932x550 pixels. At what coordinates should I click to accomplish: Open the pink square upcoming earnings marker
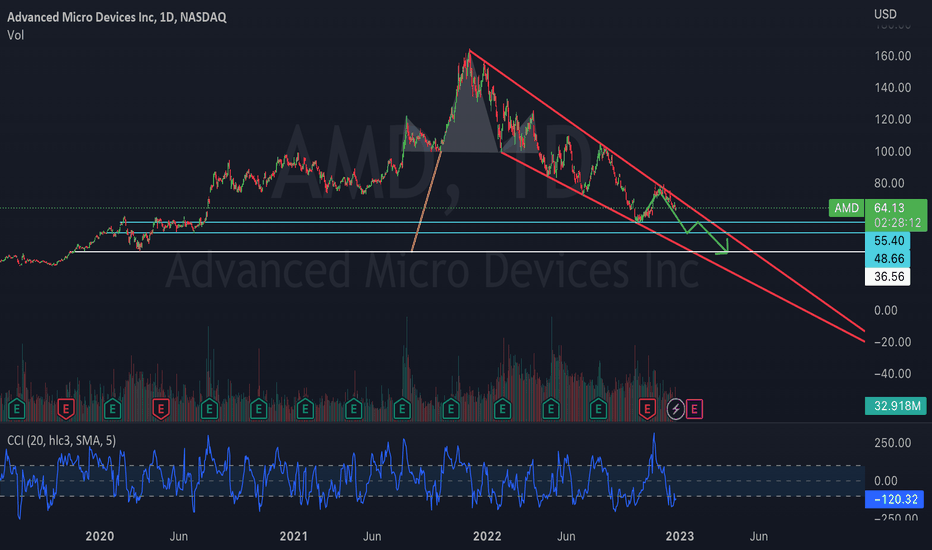point(694,409)
